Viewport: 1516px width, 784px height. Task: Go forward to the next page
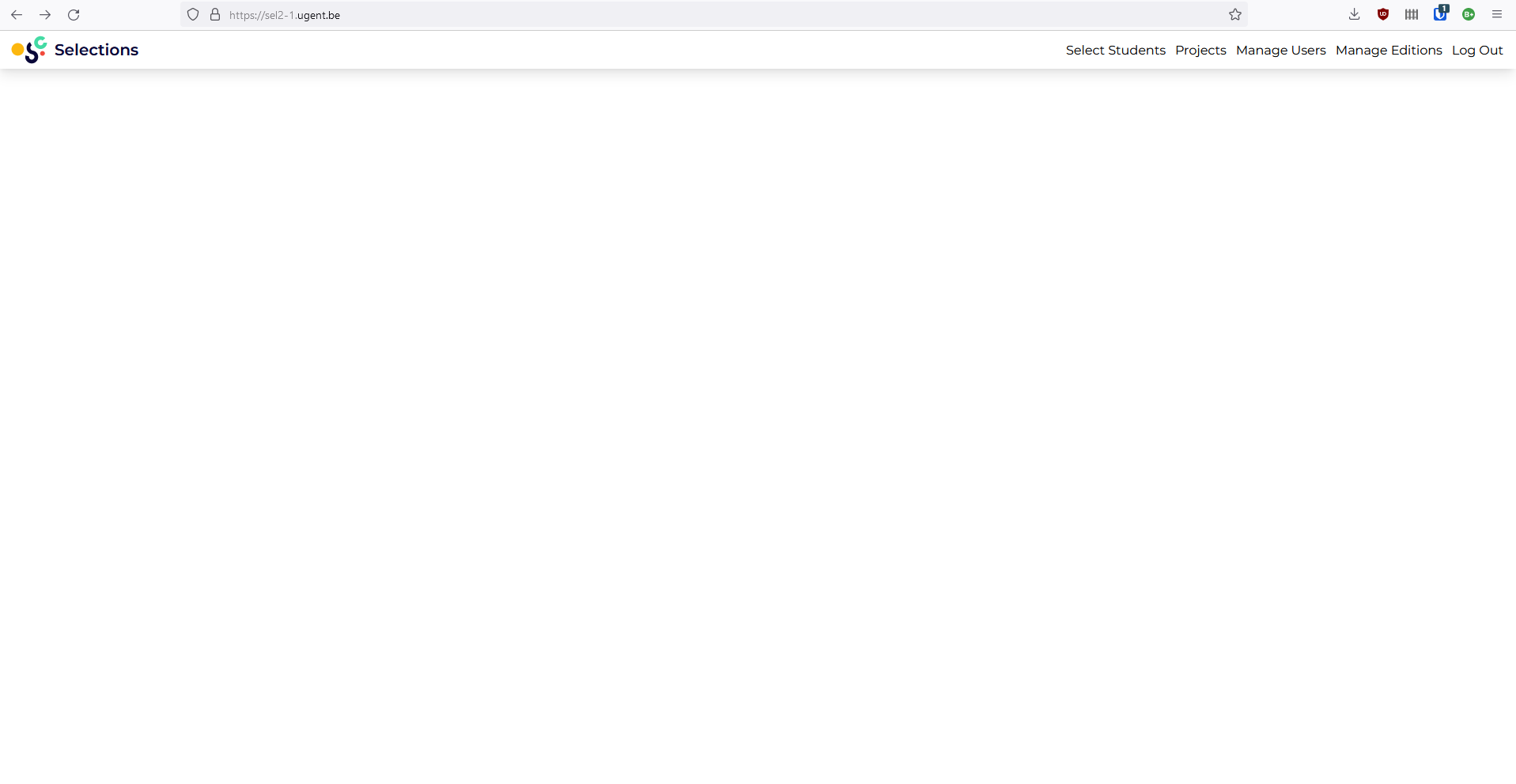point(45,15)
